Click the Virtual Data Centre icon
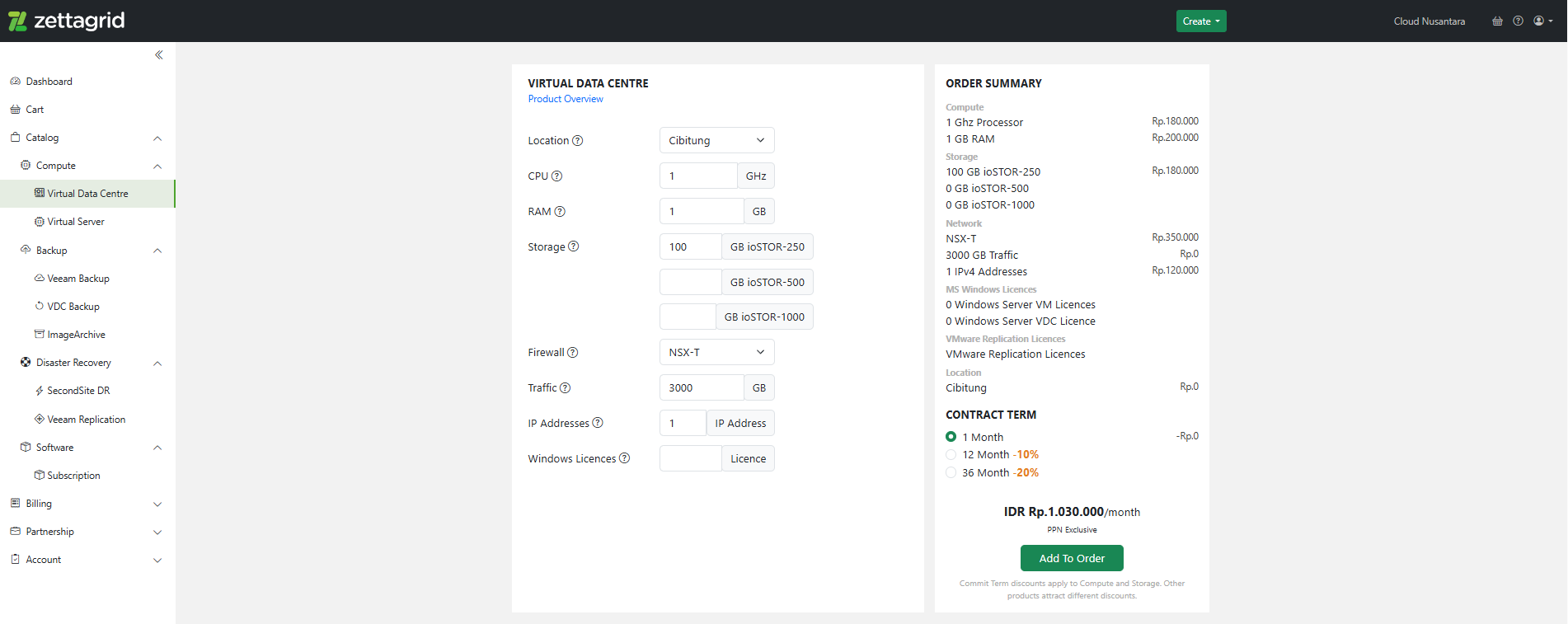 (x=39, y=193)
